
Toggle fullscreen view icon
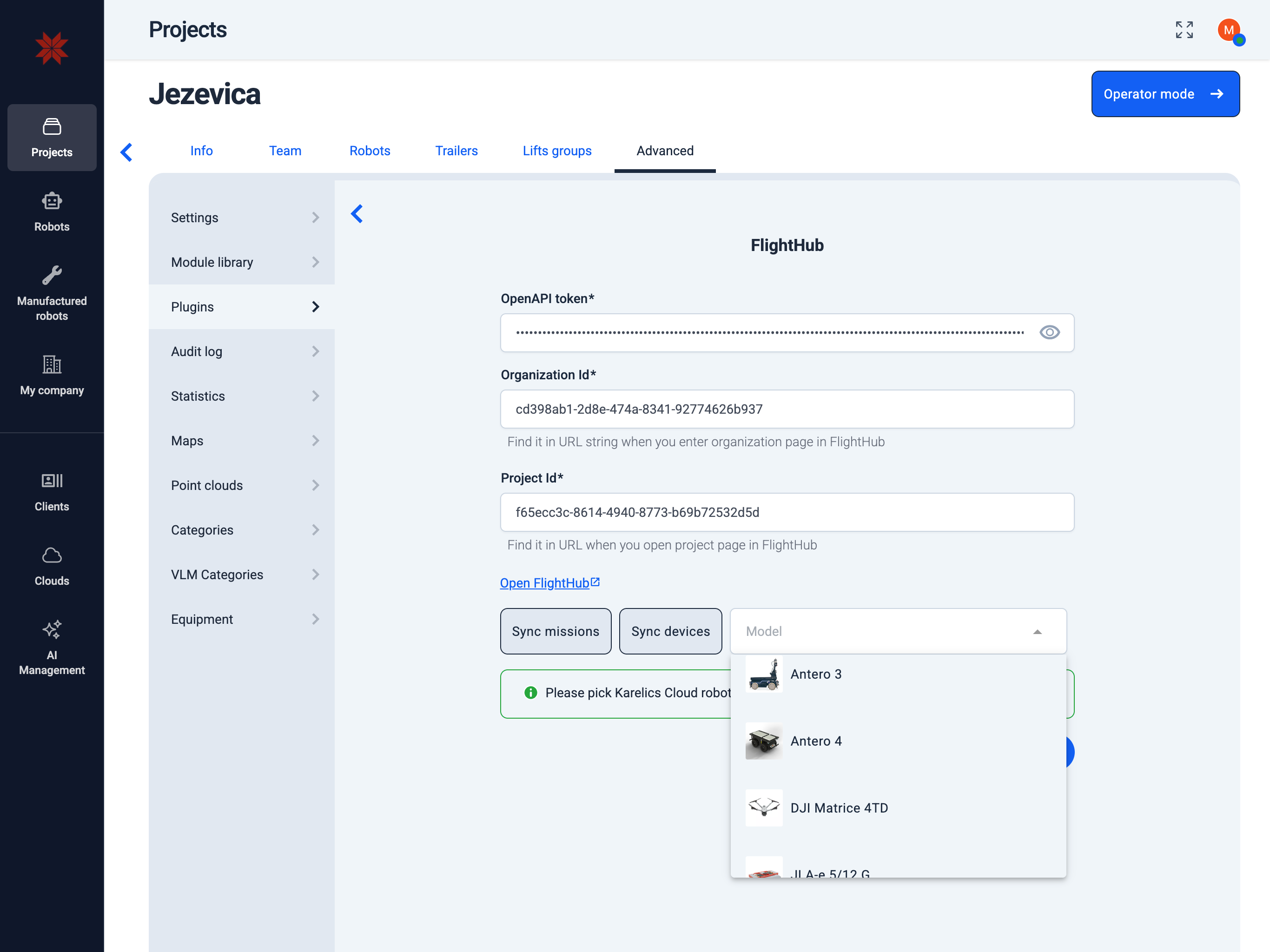tap(1184, 30)
